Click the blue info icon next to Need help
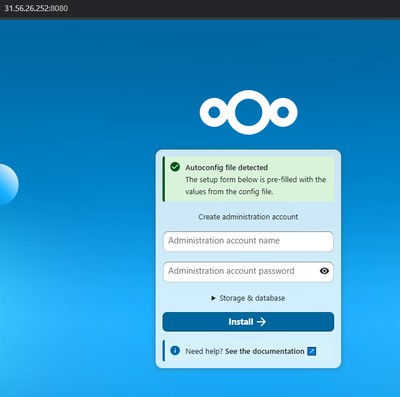Screen dimensions: 400x397 pos(175,350)
